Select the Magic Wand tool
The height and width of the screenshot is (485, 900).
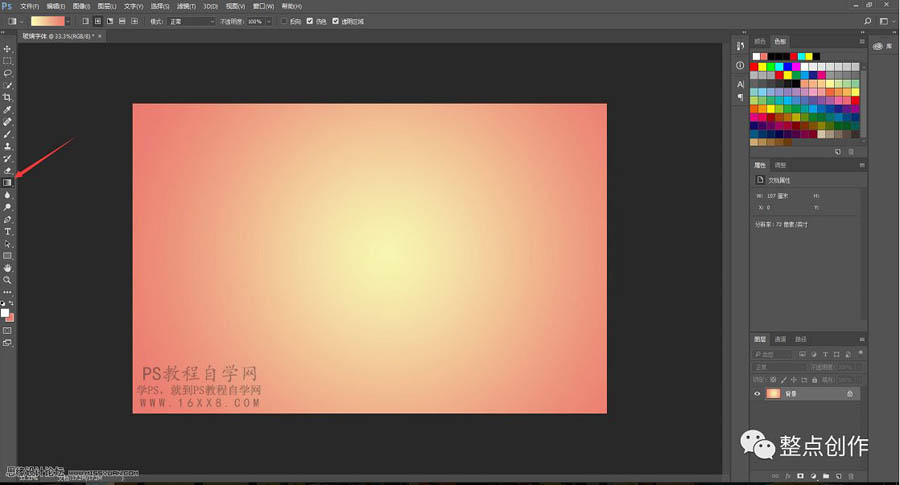7,86
